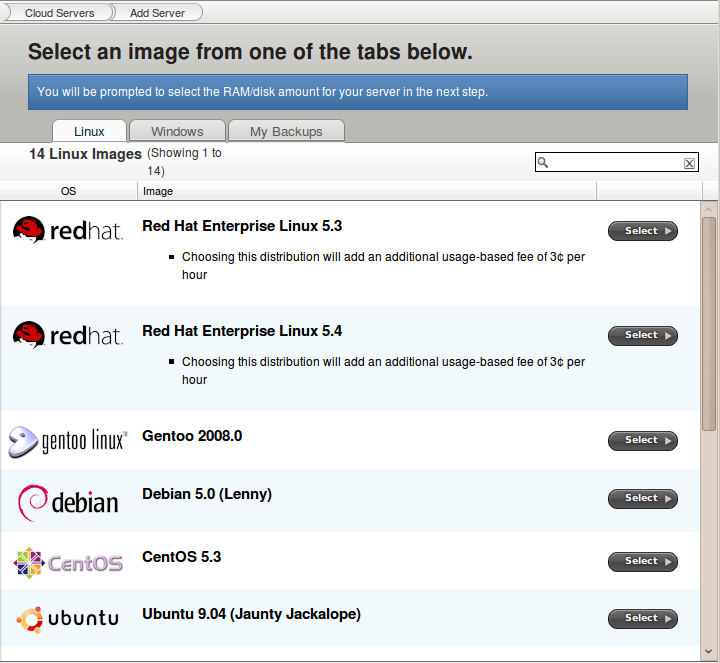Screen dimensions: 720x663
Task: Click the 'Red Hat Enterprise Linux 5.3' title
Action: [x=242, y=226]
